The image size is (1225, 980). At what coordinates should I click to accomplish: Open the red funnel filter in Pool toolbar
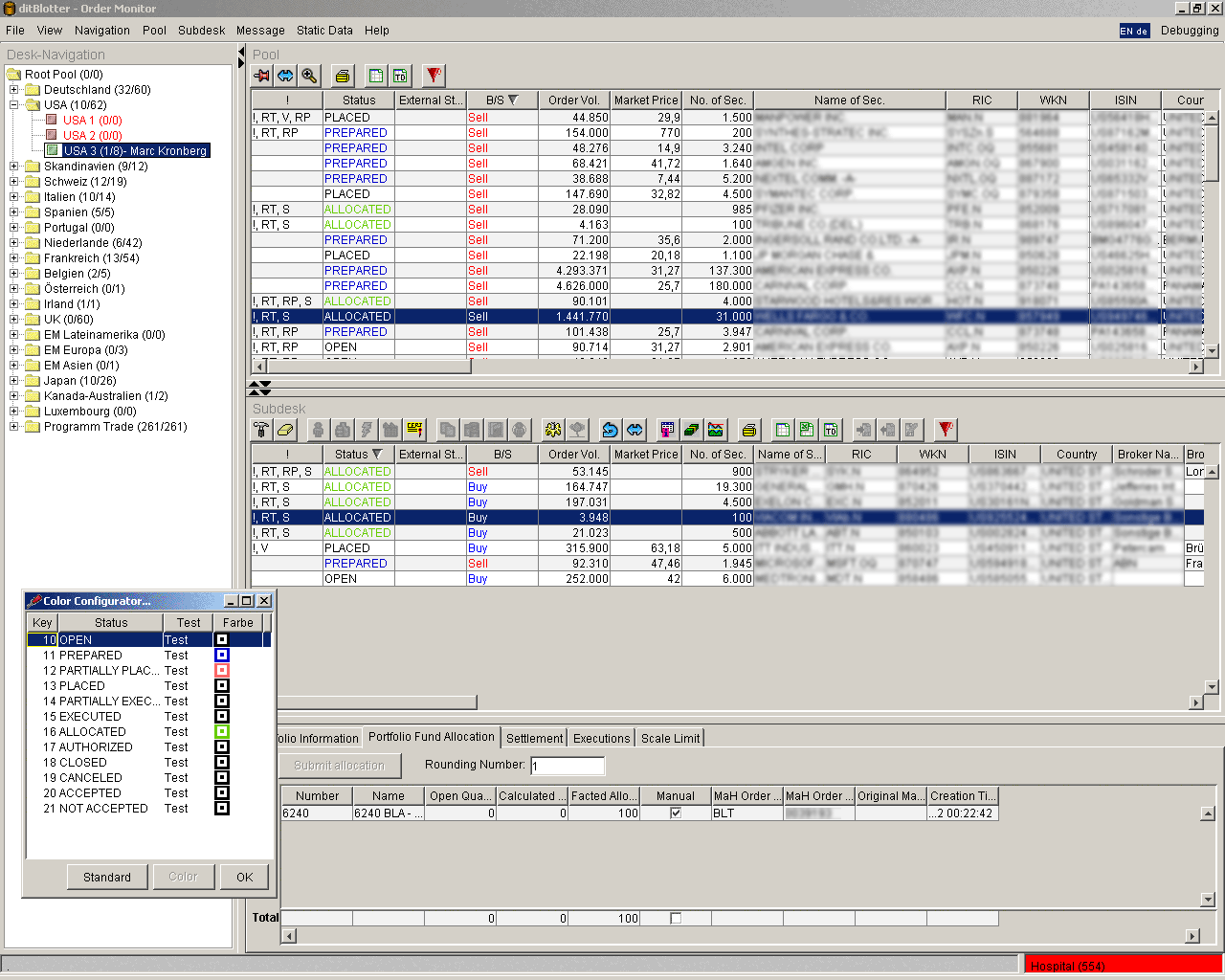coord(434,76)
